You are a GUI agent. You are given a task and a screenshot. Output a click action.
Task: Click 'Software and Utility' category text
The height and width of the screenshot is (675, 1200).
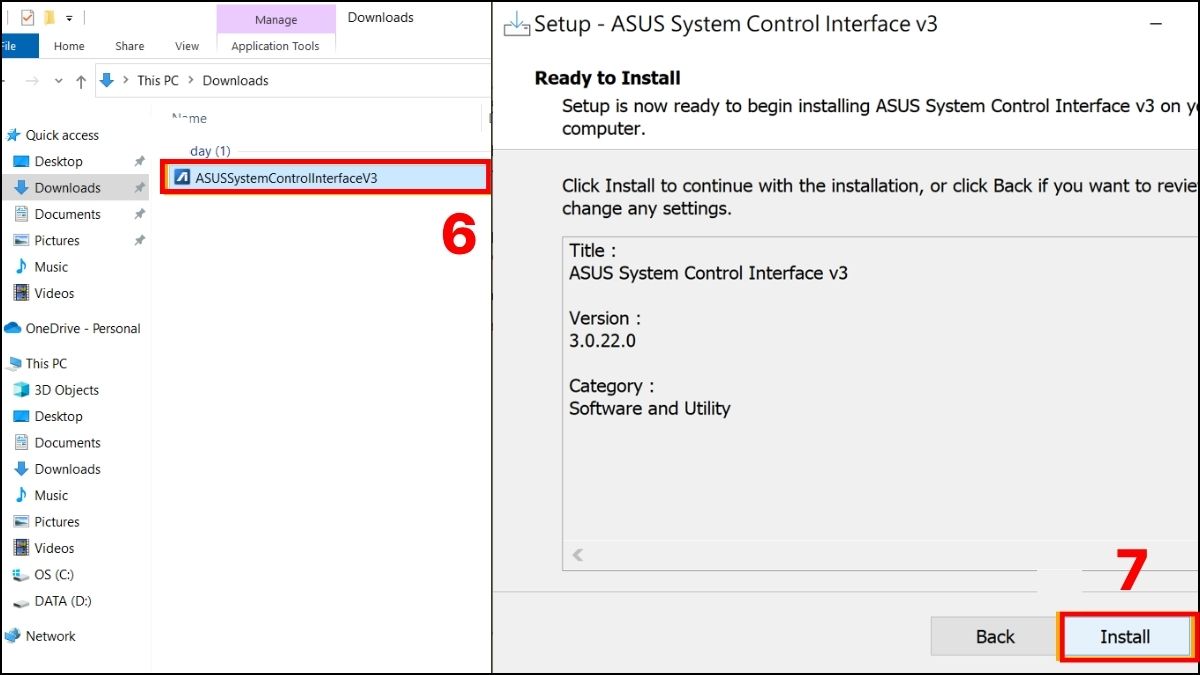coord(650,408)
